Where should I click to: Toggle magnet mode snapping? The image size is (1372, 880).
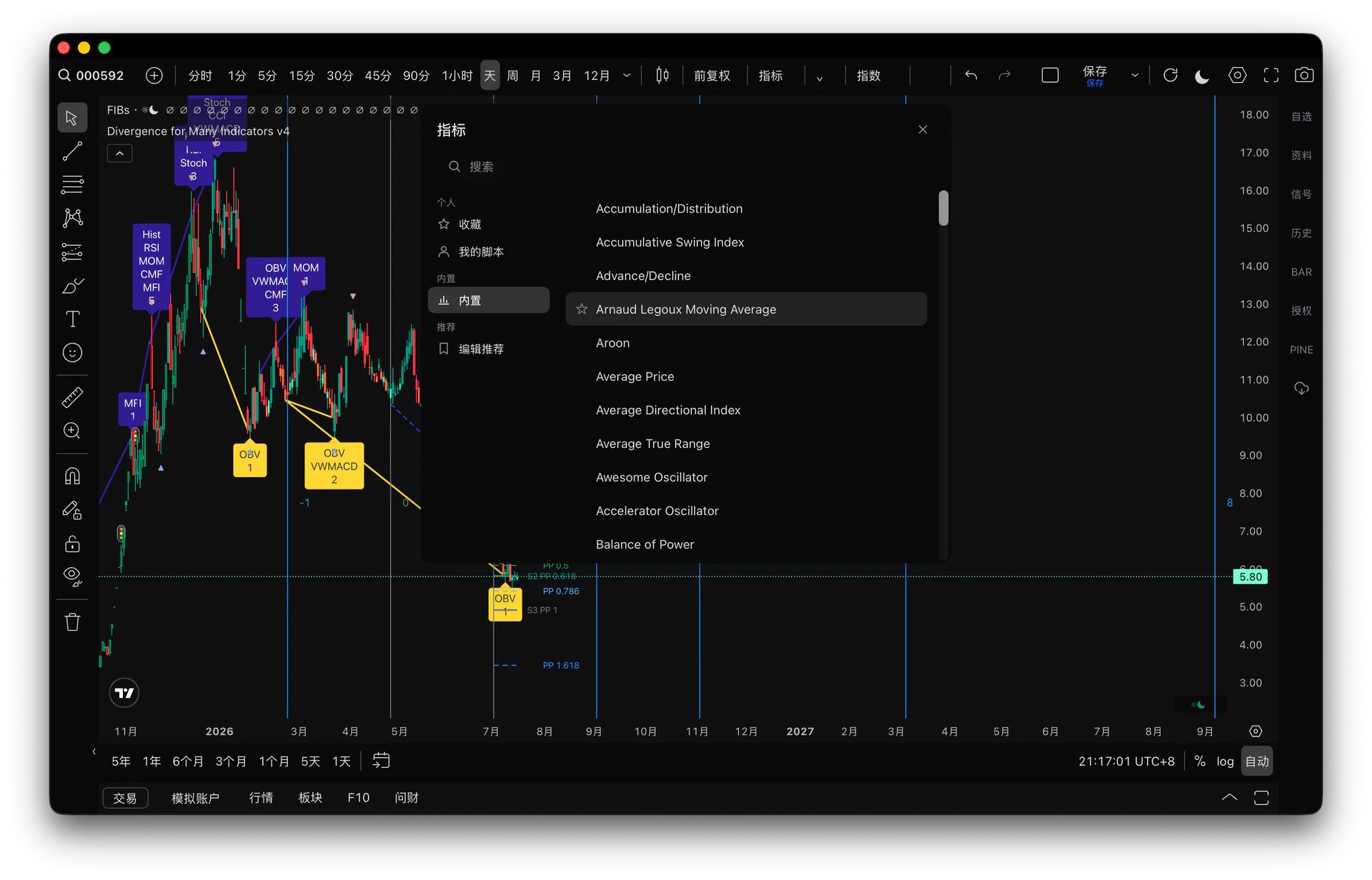tap(72, 476)
